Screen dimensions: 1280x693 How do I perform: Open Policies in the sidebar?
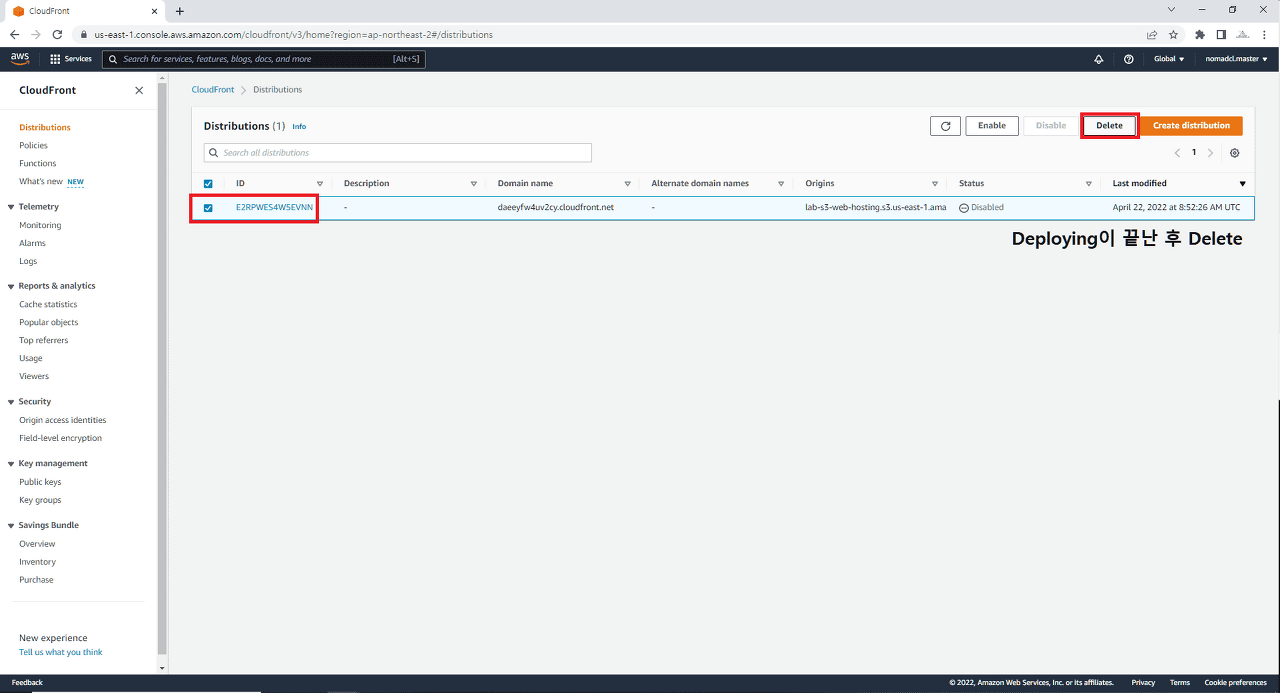tap(33, 146)
